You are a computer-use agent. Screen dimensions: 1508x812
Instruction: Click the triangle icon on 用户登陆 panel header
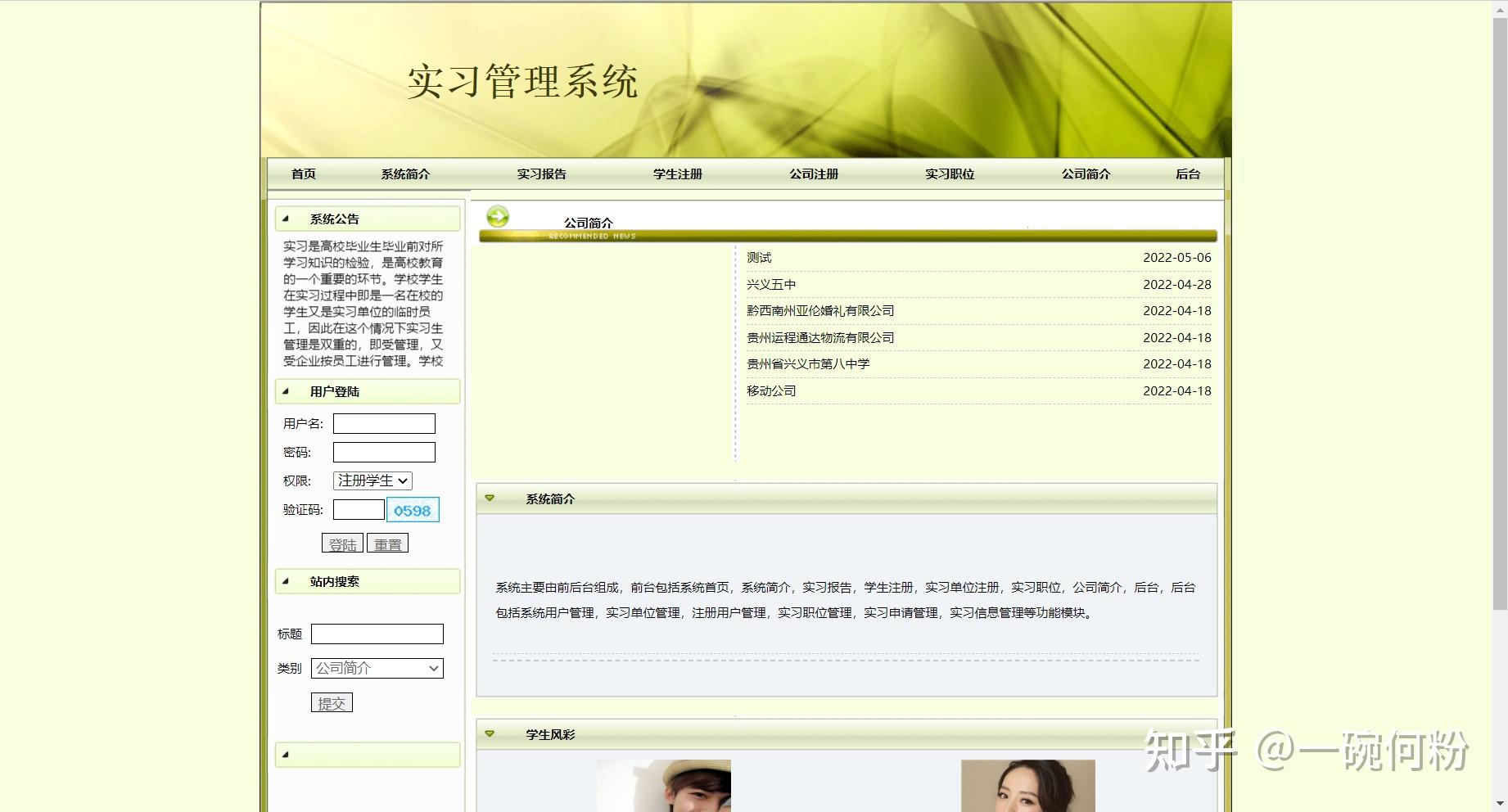tap(285, 392)
